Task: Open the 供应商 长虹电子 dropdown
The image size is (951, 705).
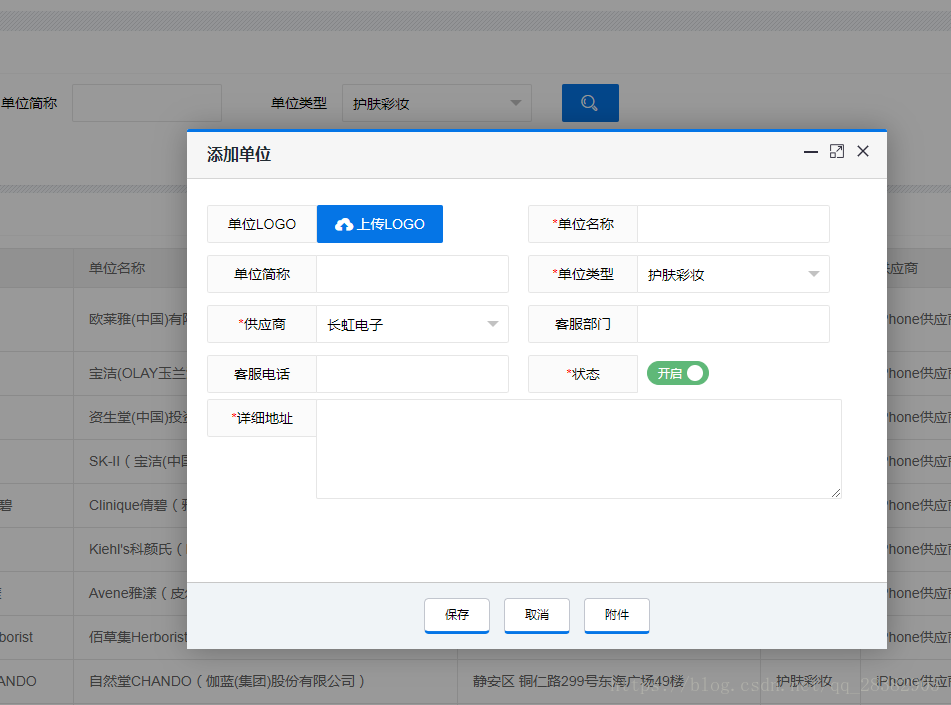Action: (412, 324)
